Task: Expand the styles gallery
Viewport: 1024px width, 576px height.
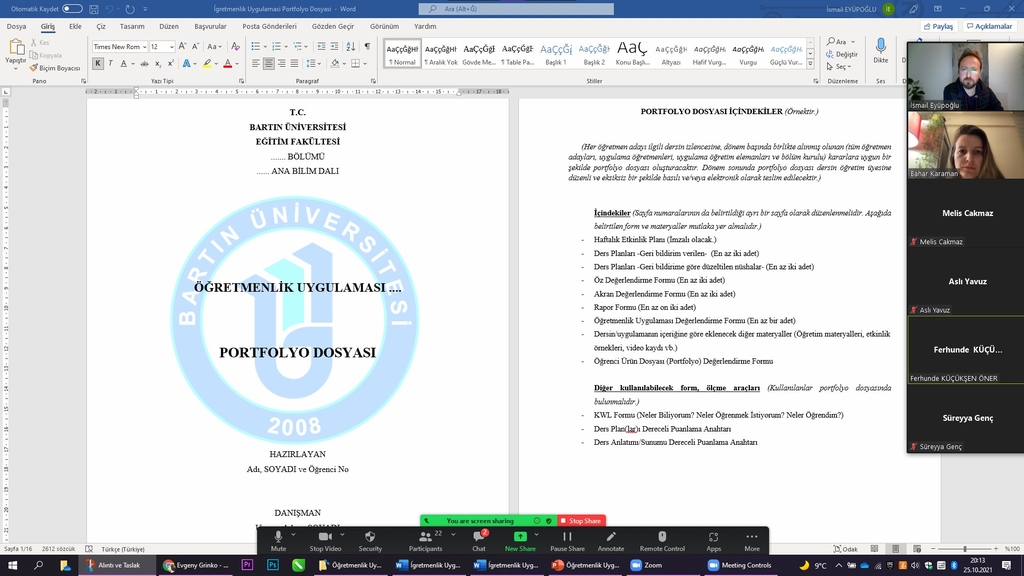Action: 810,63
